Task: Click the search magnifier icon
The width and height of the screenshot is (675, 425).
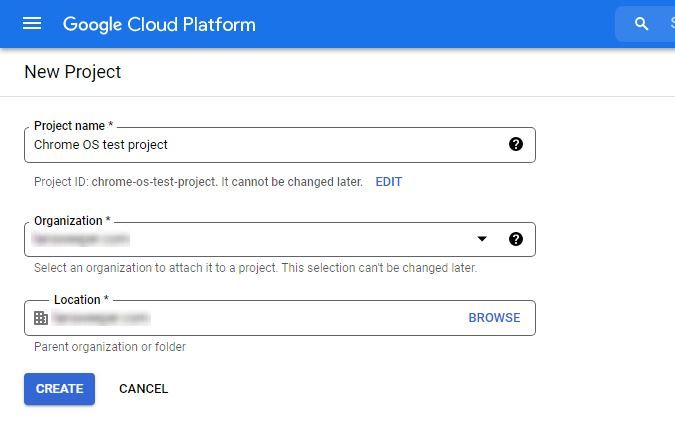Action: coord(642,24)
